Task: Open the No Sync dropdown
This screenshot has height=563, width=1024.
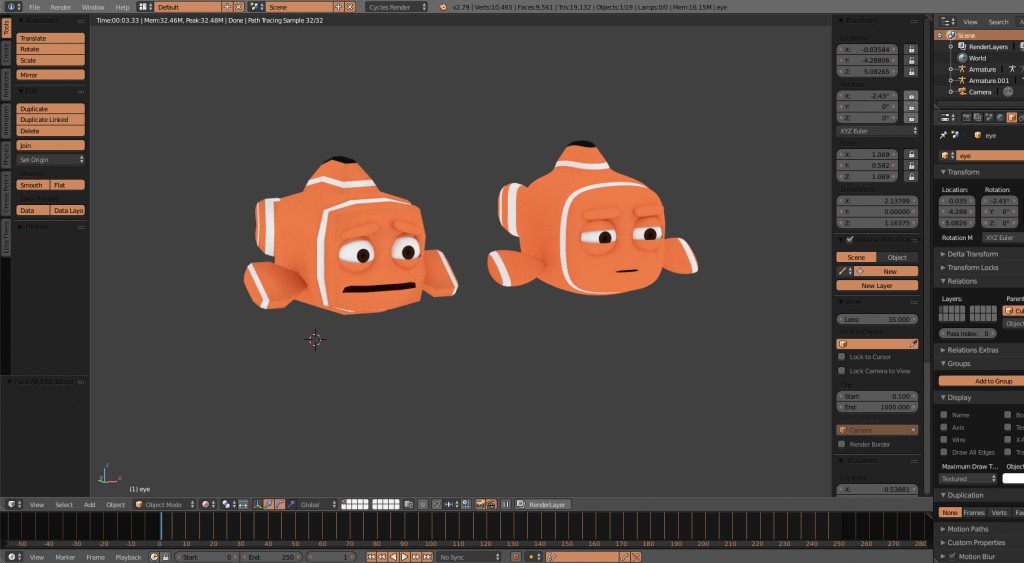Action: pyautogui.click(x=470, y=557)
